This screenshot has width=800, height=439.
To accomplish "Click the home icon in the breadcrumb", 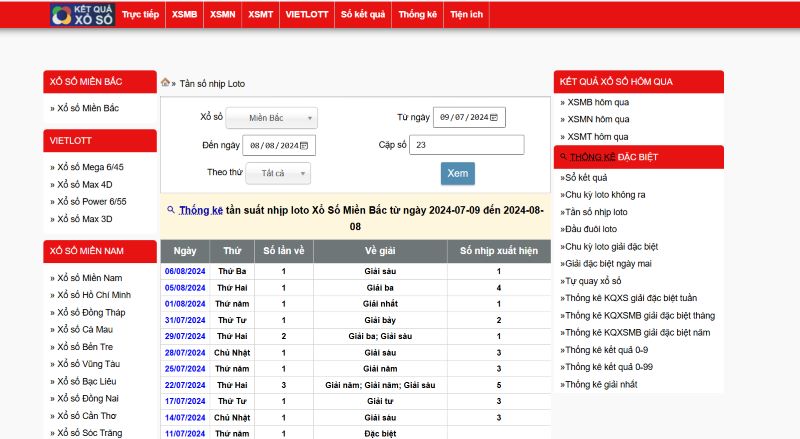I will point(165,83).
